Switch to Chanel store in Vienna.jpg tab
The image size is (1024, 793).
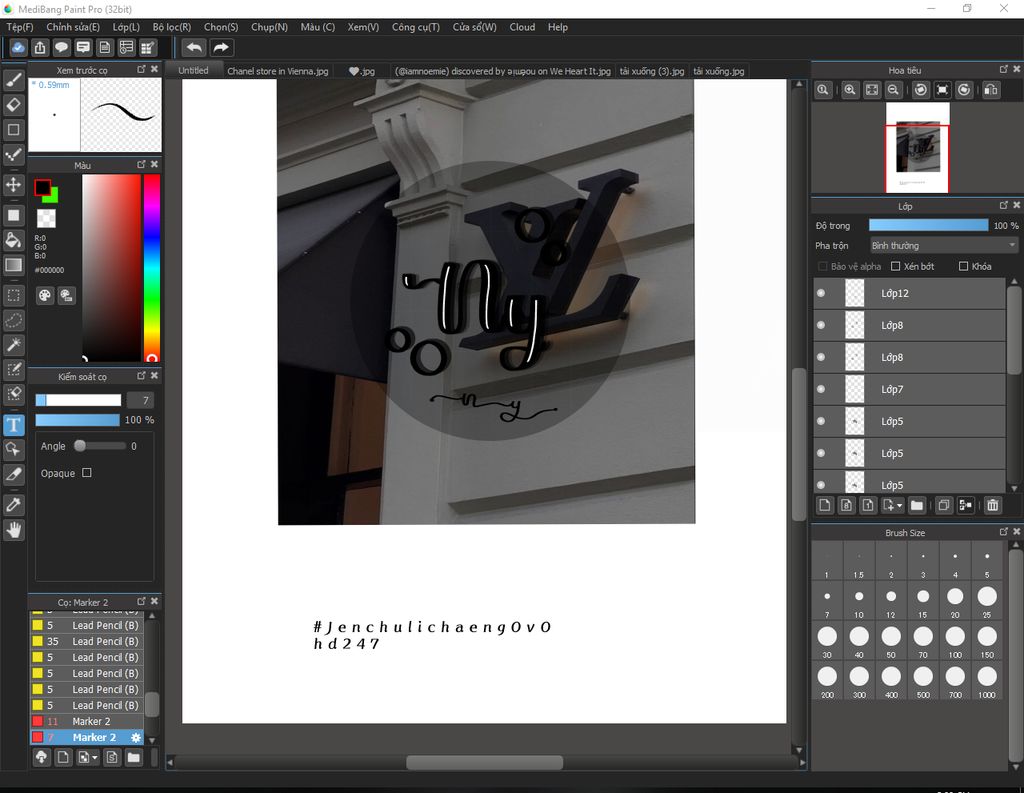point(278,71)
